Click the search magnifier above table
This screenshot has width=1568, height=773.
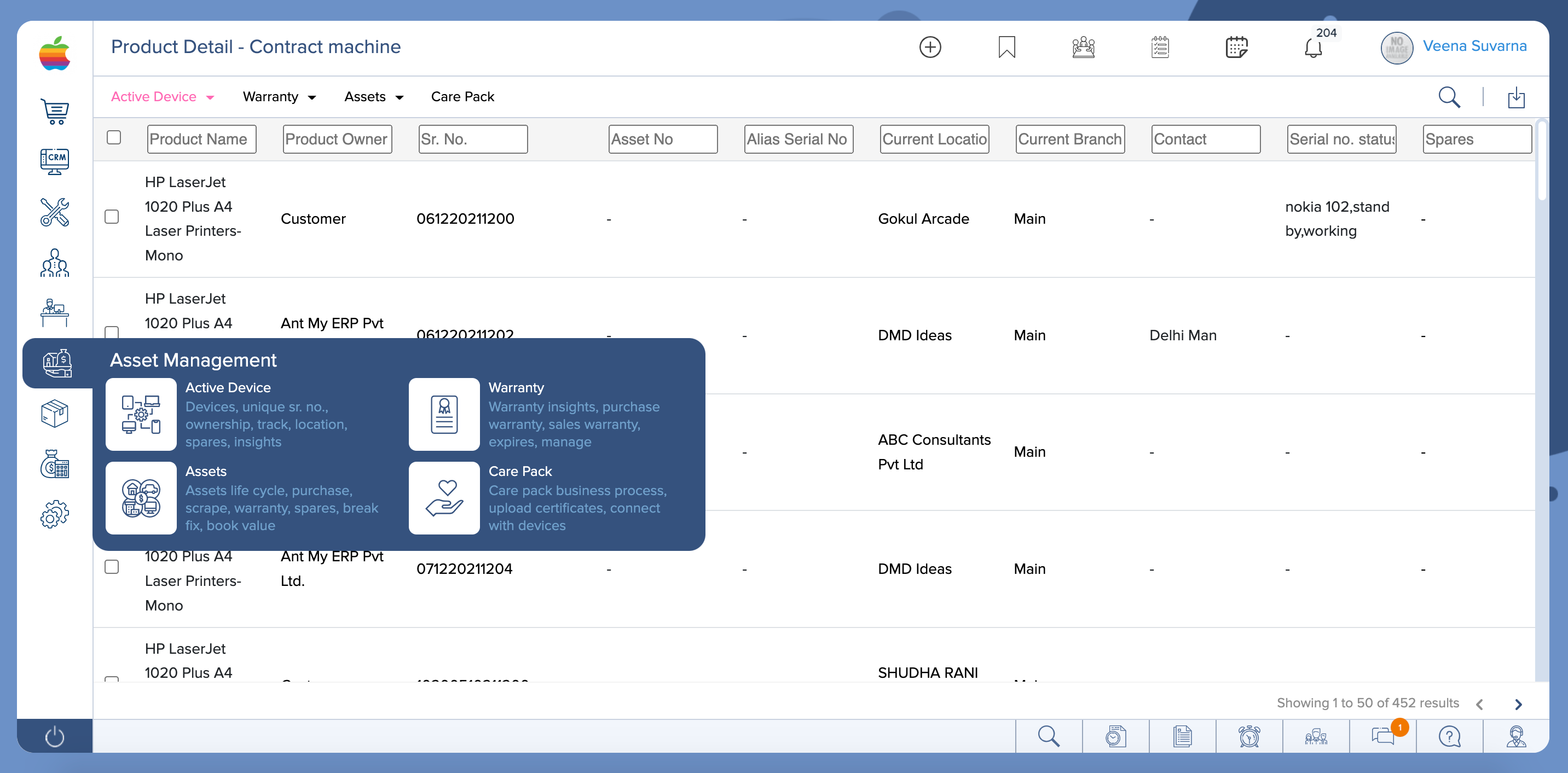[x=1449, y=97]
